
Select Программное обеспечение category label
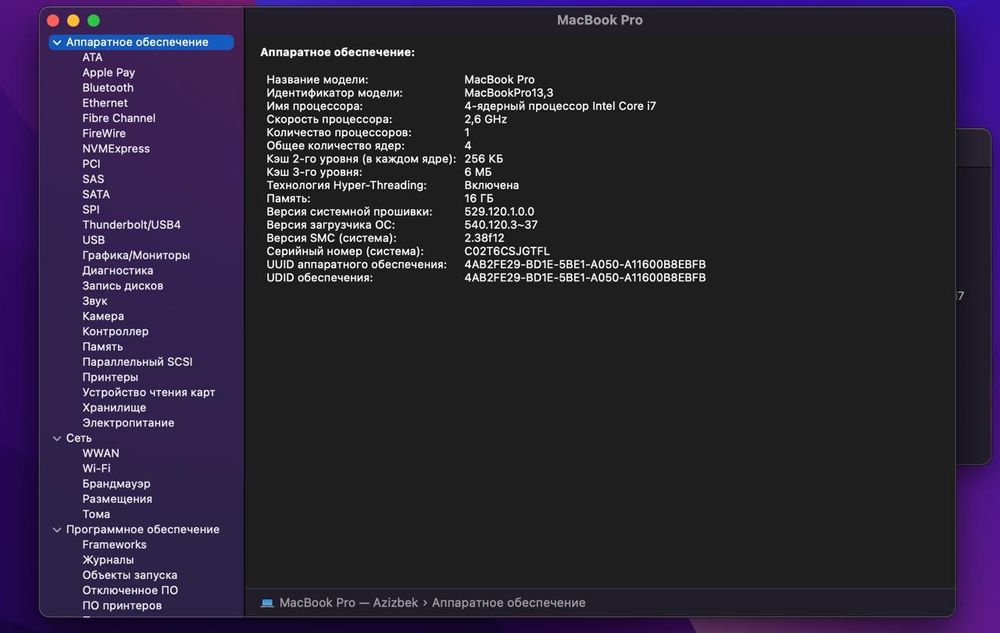pyautogui.click(x=143, y=530)
